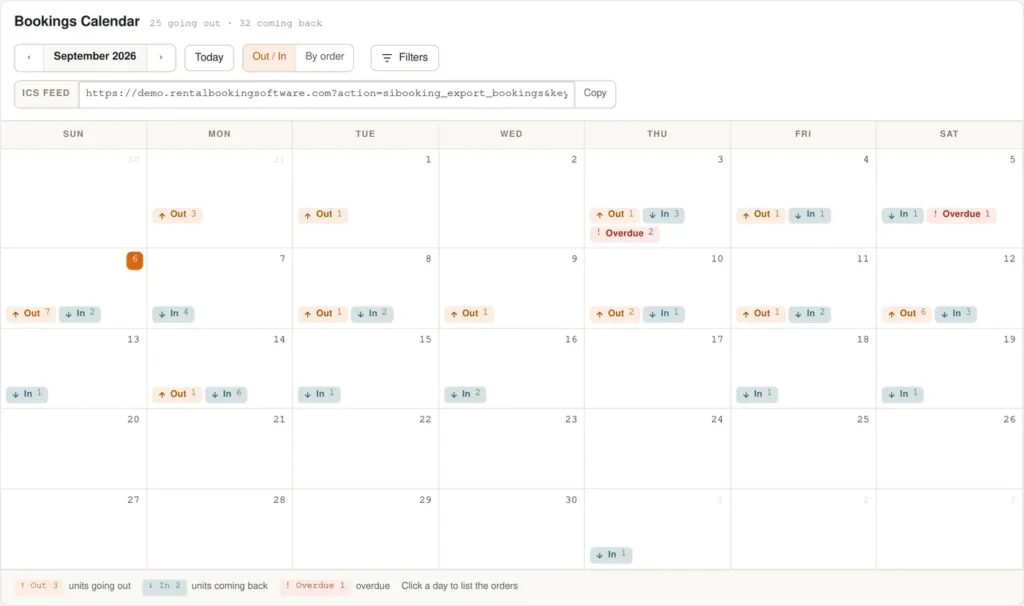
Task: Open In 1 badge on October 1
Action: [x=611, y=555]
